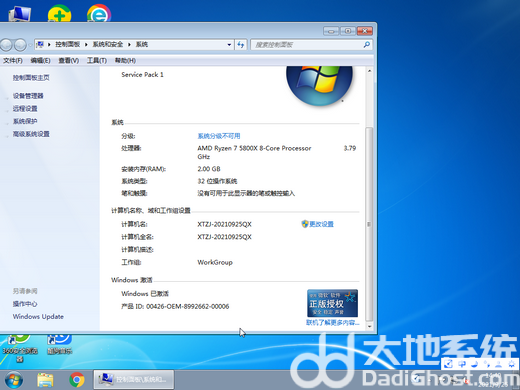Open the Windows Start menu
520x390 pixels.
coord(14,380)
